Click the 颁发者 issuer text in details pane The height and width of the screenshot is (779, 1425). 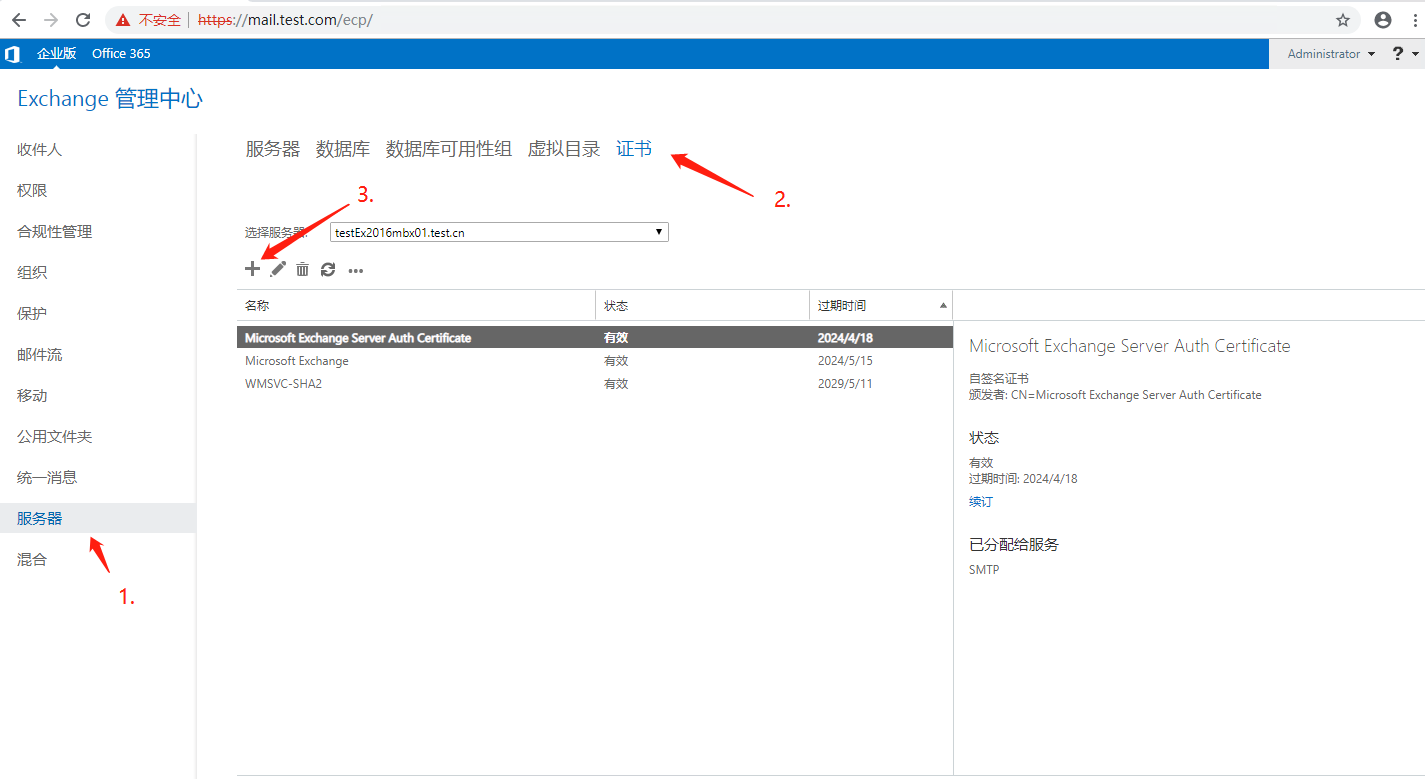[x=1115, y=395]
